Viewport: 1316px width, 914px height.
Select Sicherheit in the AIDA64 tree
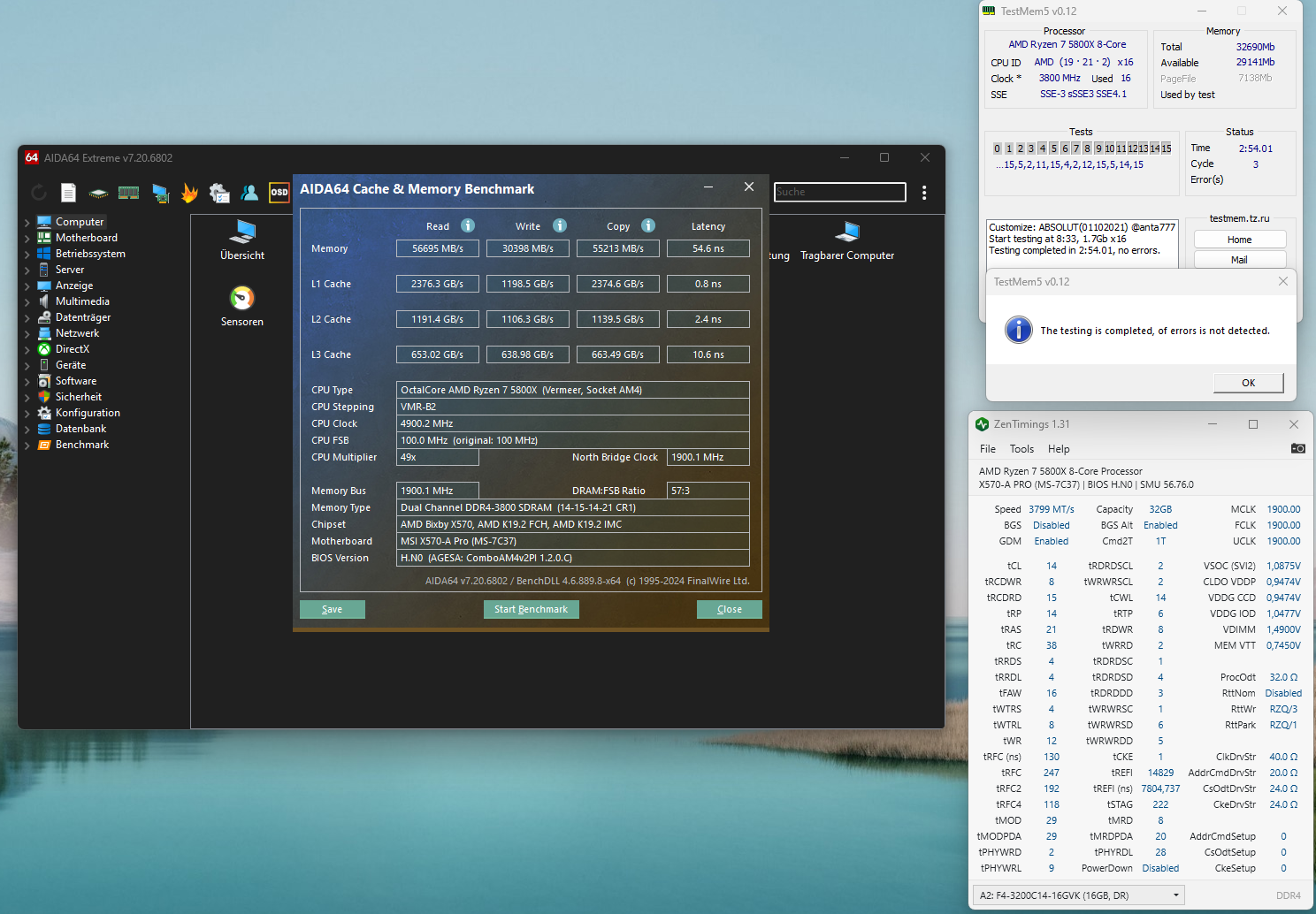point(79,397)
